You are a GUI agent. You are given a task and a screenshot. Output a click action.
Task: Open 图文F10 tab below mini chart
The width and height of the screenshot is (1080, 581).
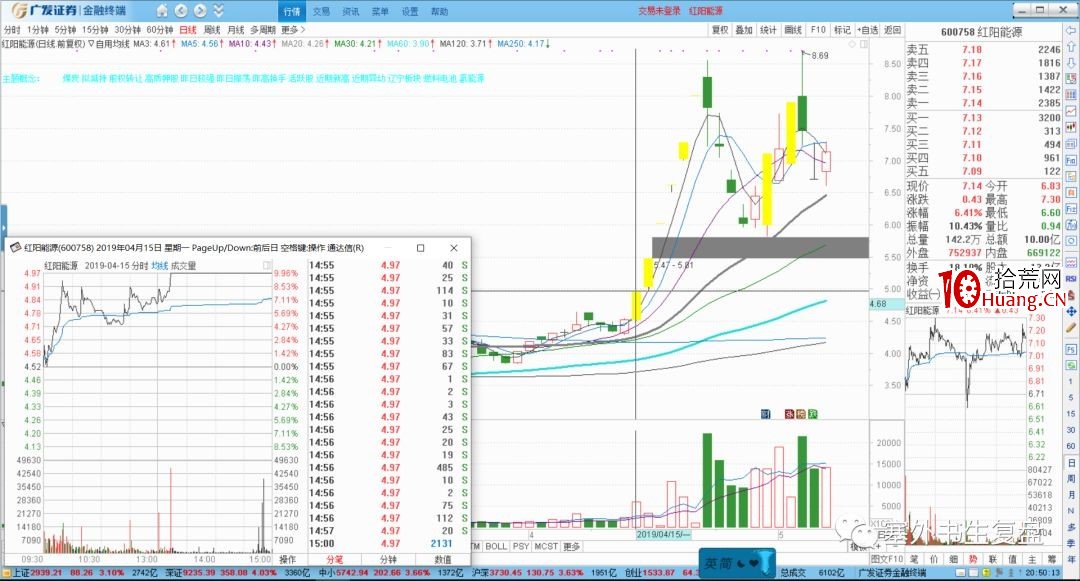[887, 559]
